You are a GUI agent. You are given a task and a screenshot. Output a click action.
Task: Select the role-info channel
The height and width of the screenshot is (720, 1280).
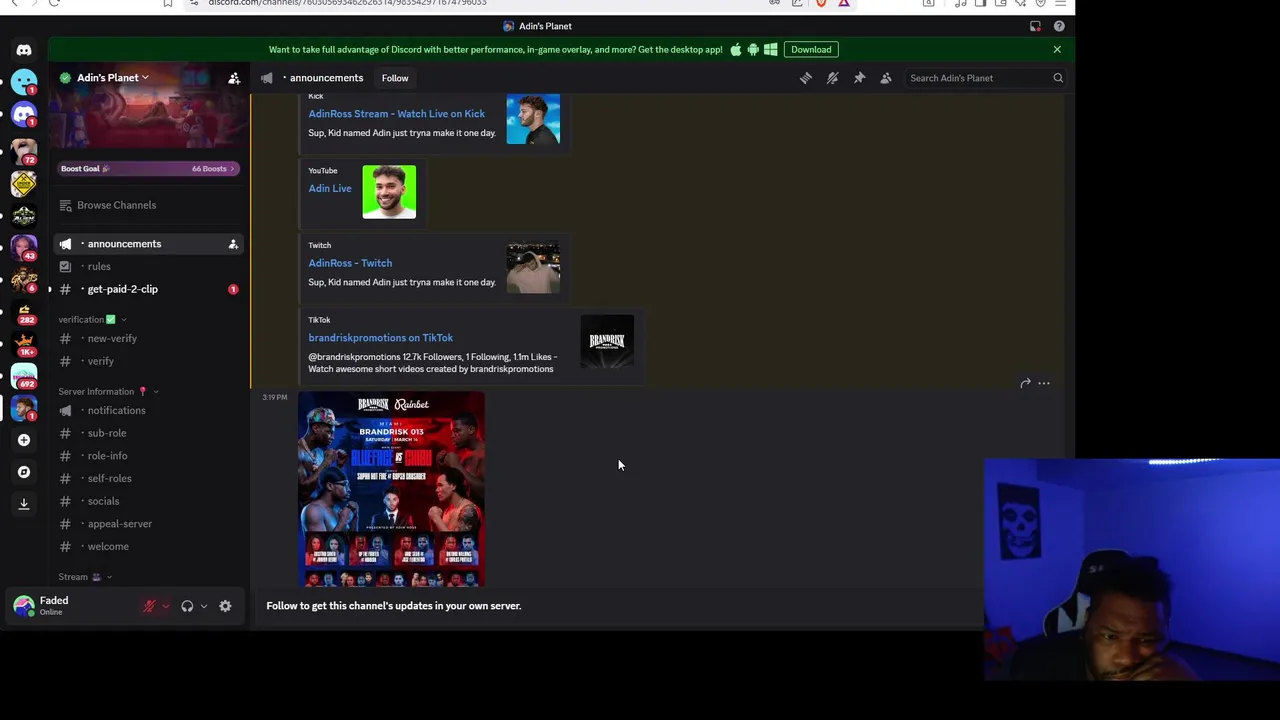click(148, 456)
